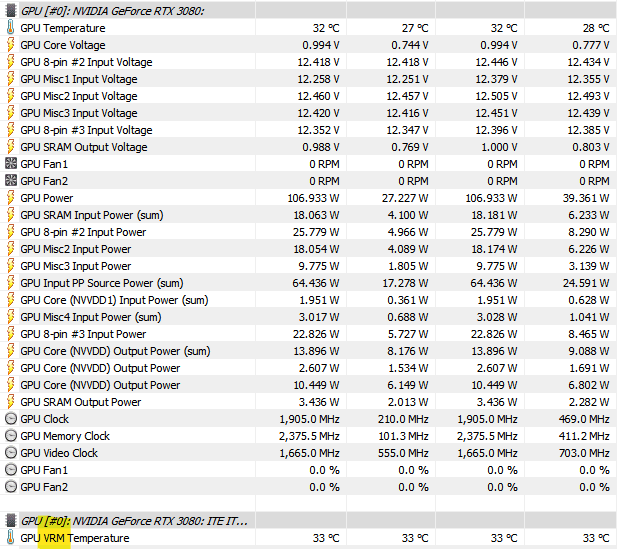Click the 39.361 W average GPU Power value
The image size is (617, 552).
[586, 198]
